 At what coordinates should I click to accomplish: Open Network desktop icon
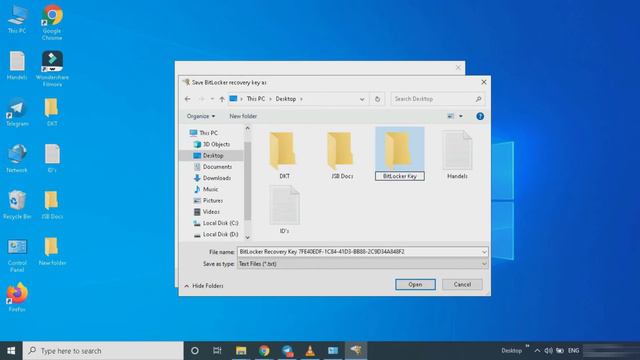coord(17,158)
